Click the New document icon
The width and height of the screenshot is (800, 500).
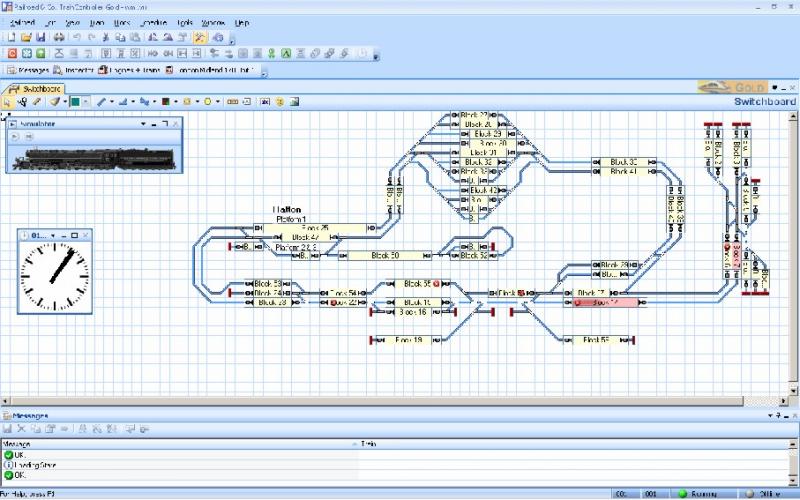(x=10, y=37)
